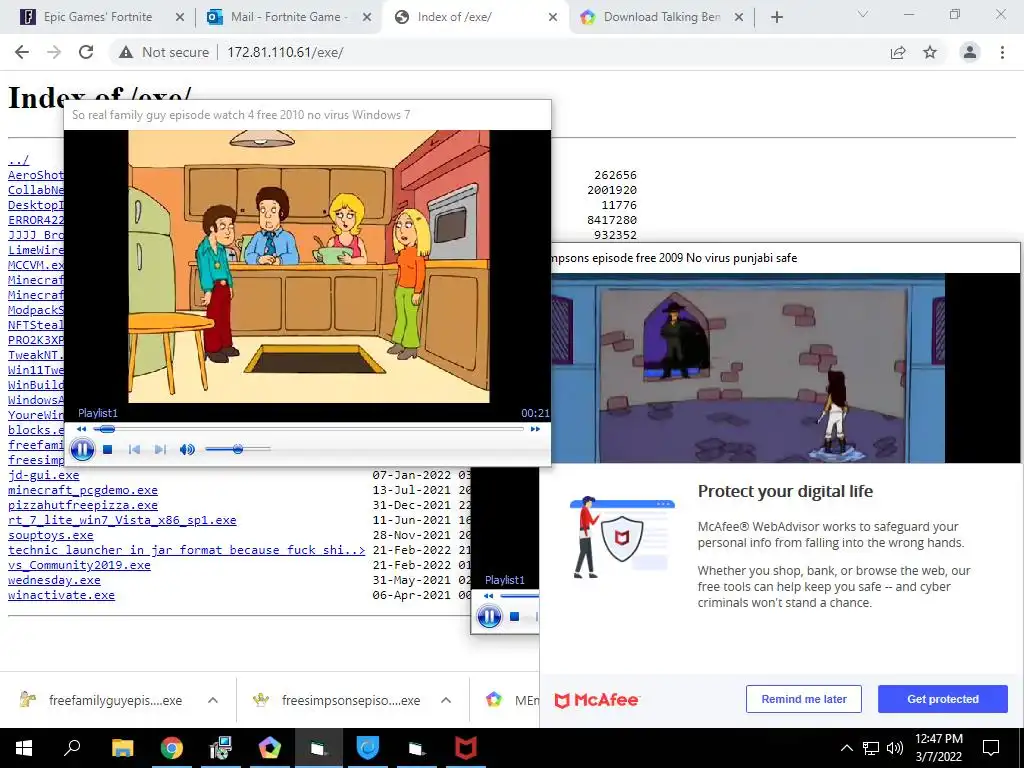Open the pizzahutfreepizza.exe link
This screenshot has height=768, width=1024.
(83, 505)
